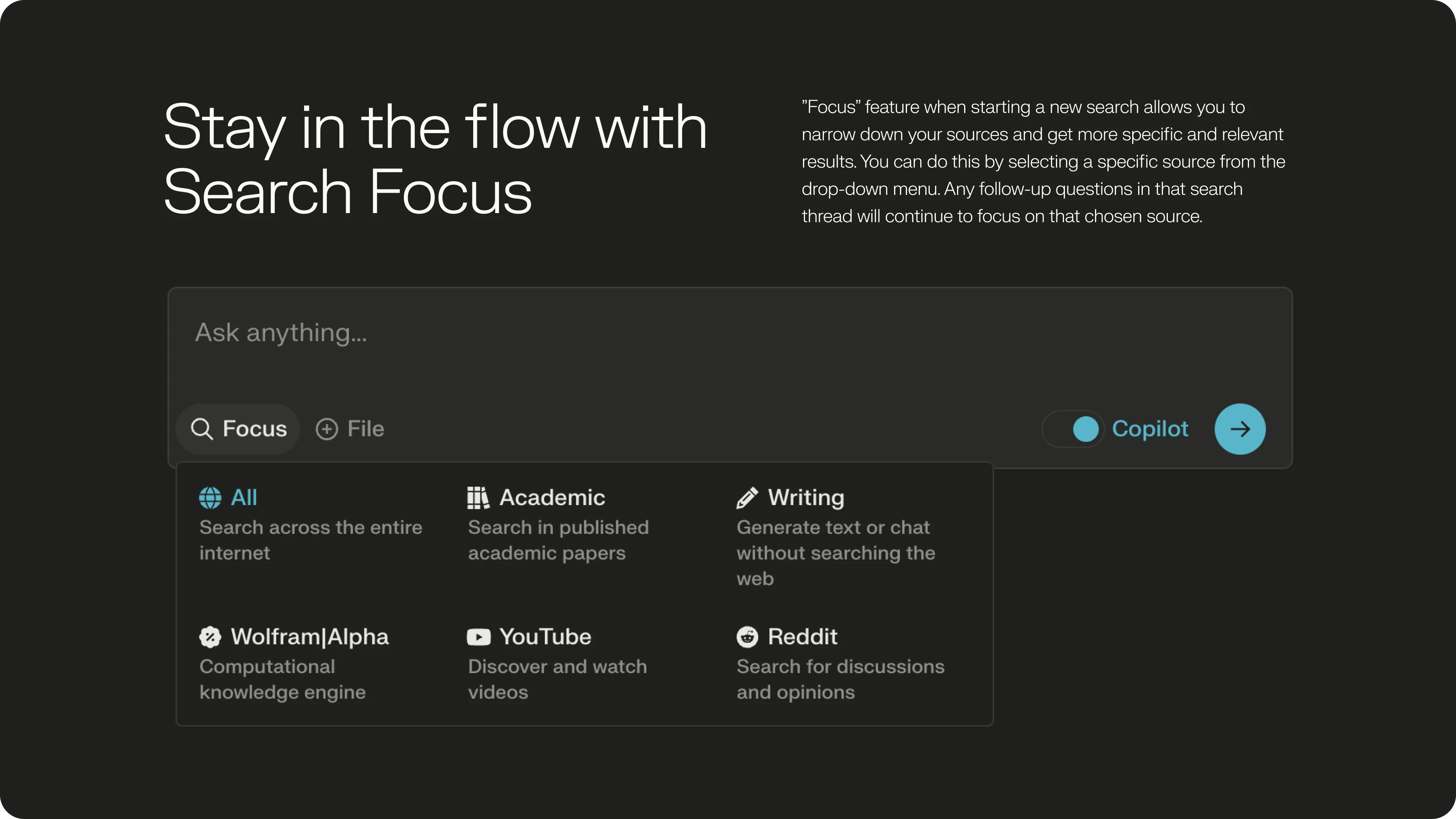The height and width of the screenshot is (819, 1456).
Task: Select Reddit discussions focus option
Action: pyautogui.click(x=802, y=637)
